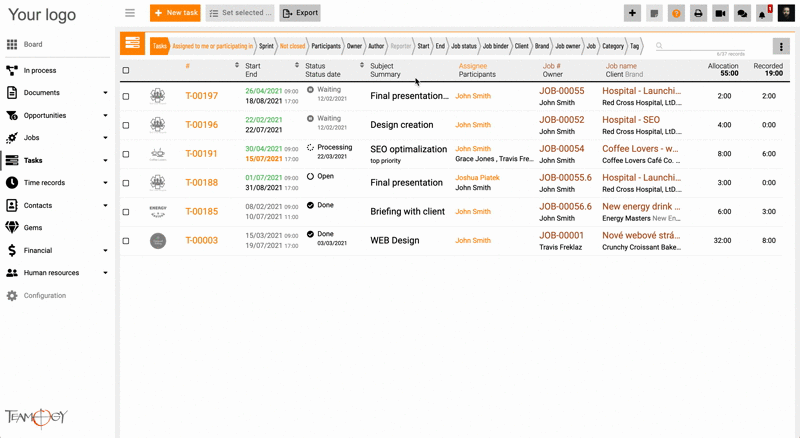Click the Export button
The height and width of the screenshot is (438, 800).
(x=300, y=13)
